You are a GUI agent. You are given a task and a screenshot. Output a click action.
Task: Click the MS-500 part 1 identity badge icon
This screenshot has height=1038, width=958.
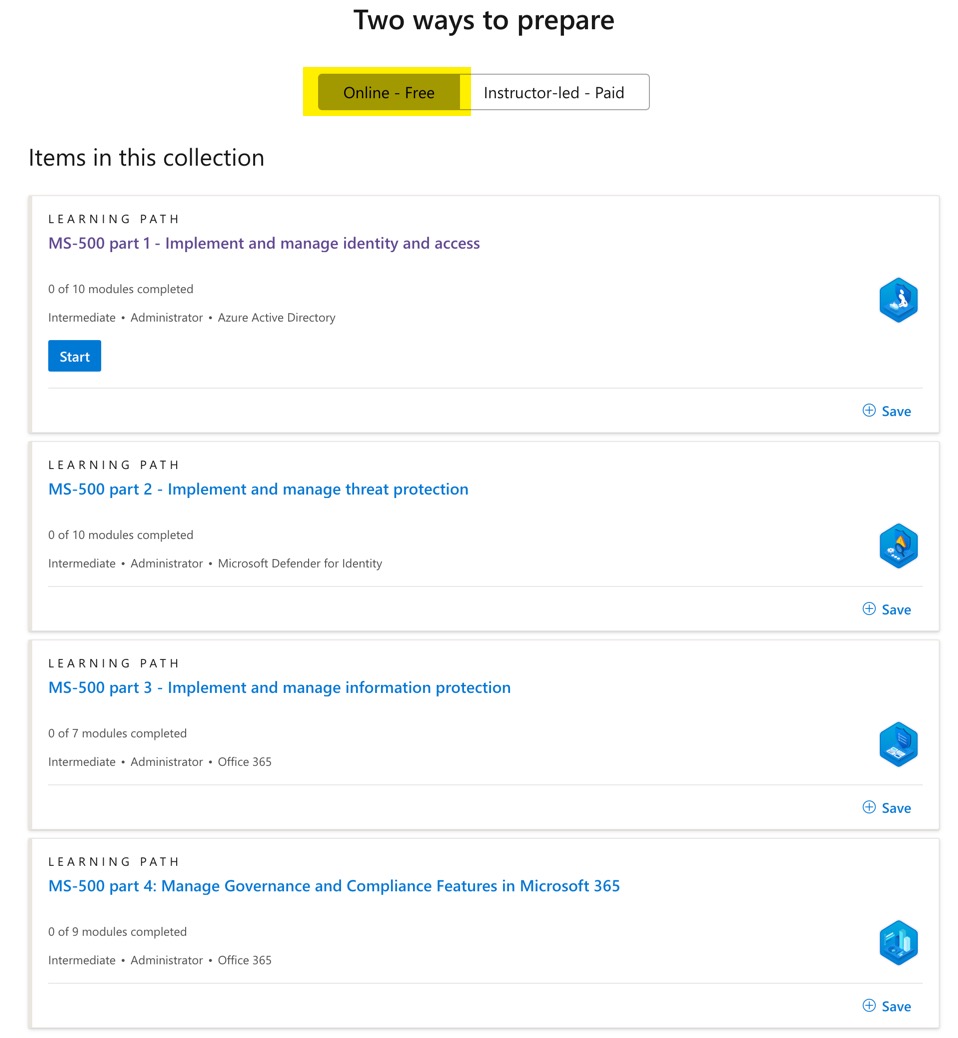[x=897, y=299]
